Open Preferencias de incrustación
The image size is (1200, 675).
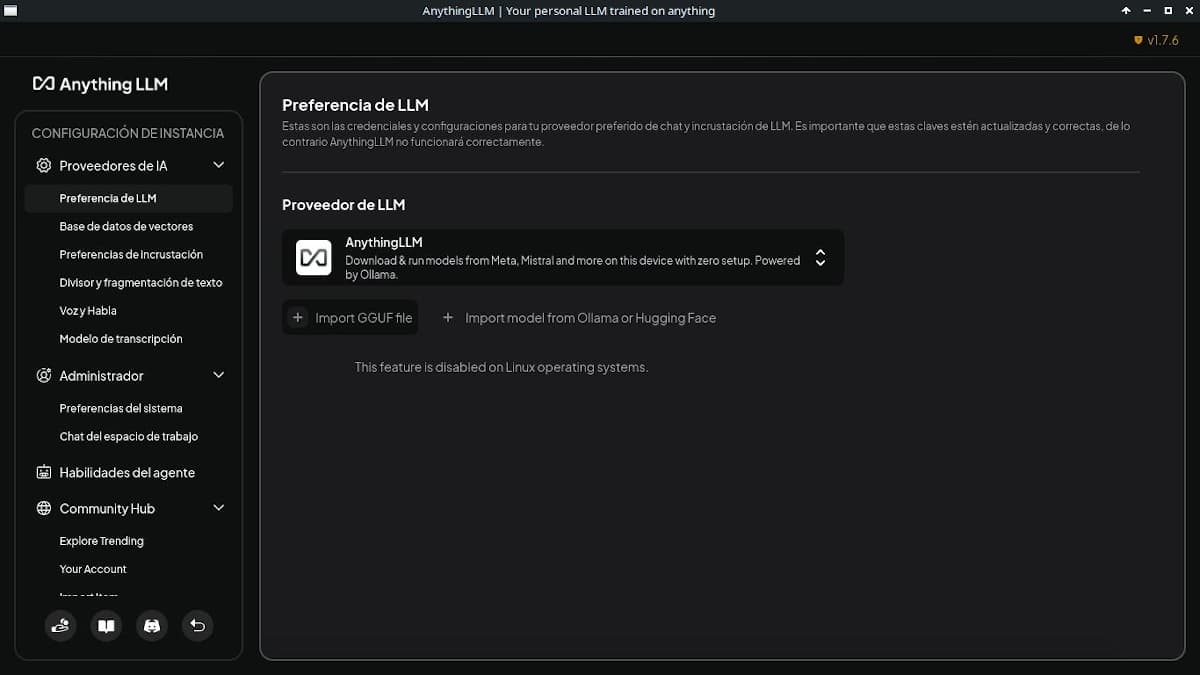131,254
